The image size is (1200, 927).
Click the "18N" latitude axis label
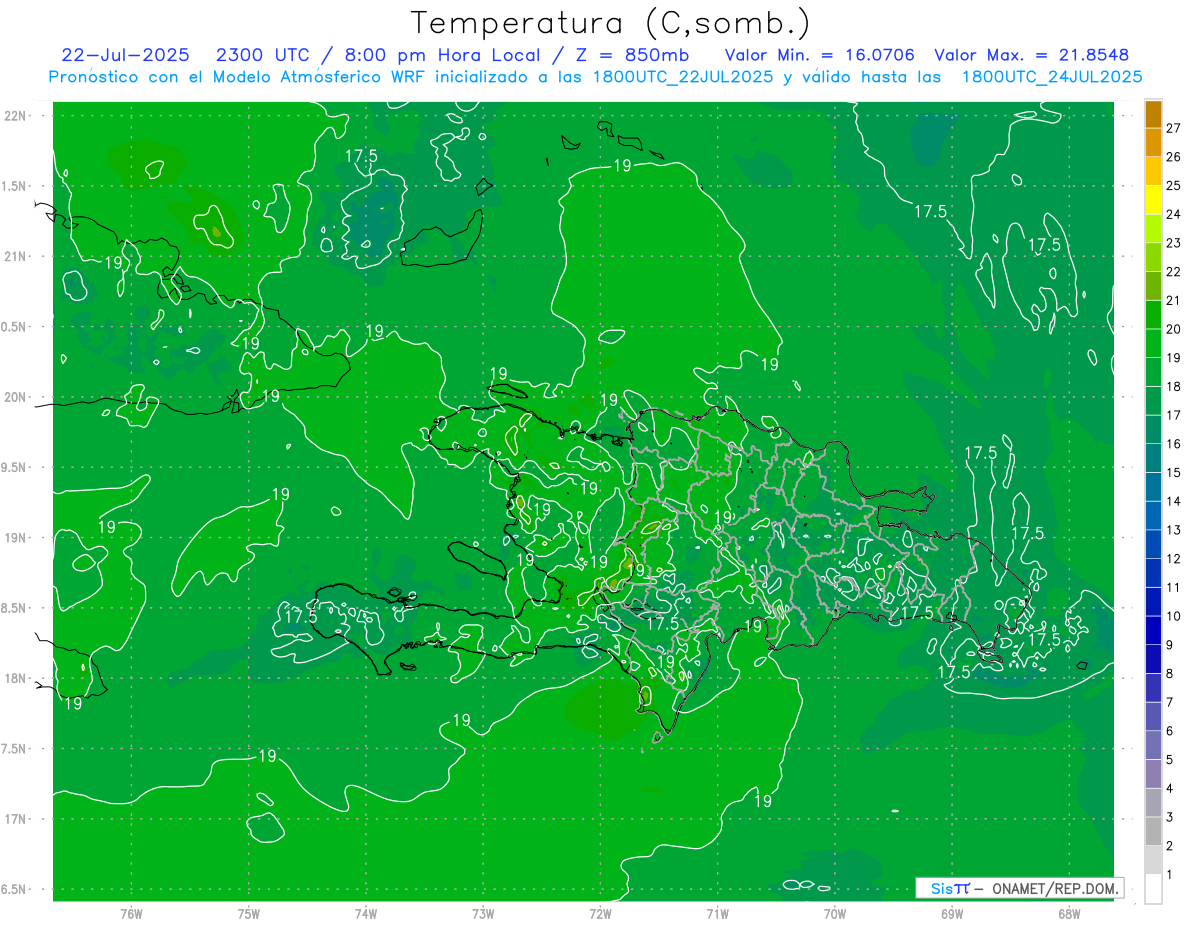tap(16, 678)
